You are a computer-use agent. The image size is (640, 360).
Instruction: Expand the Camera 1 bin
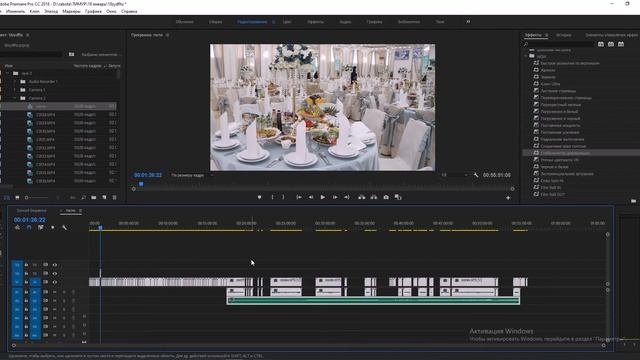click(15, 90)
